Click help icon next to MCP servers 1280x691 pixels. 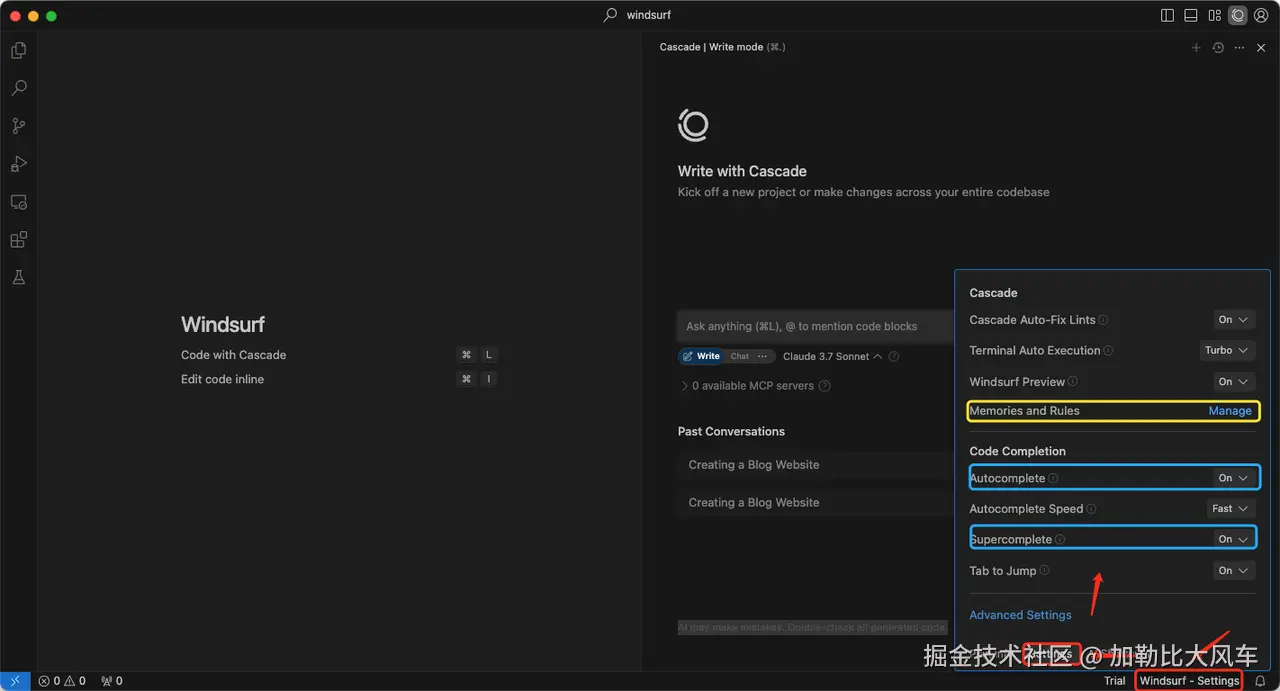[x=825, y=386]
